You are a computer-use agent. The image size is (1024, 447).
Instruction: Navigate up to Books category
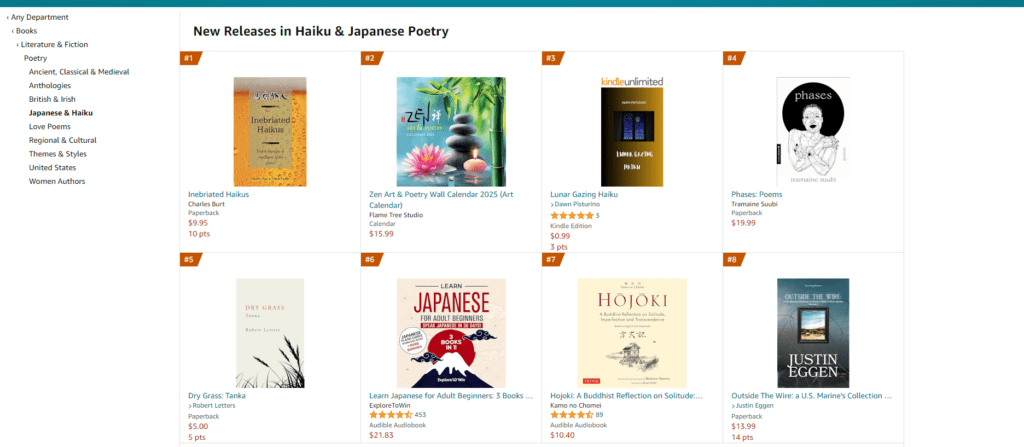(x=26, y=31)
